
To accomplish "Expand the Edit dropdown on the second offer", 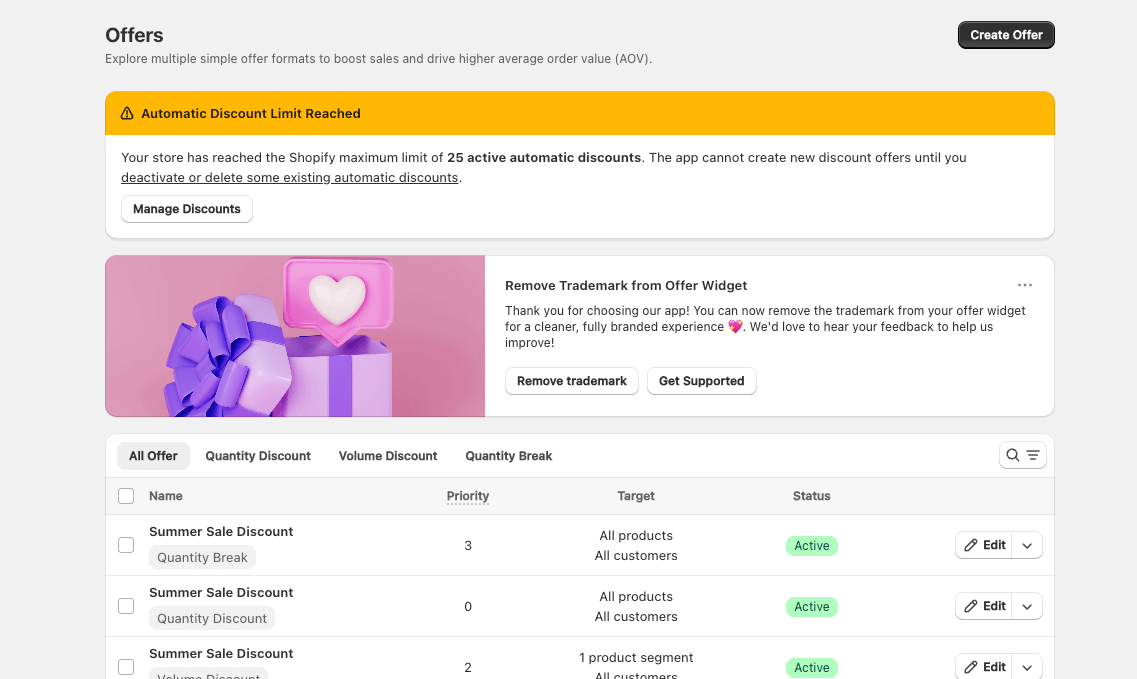I will pyautogui.click(x=1027, y=606).
